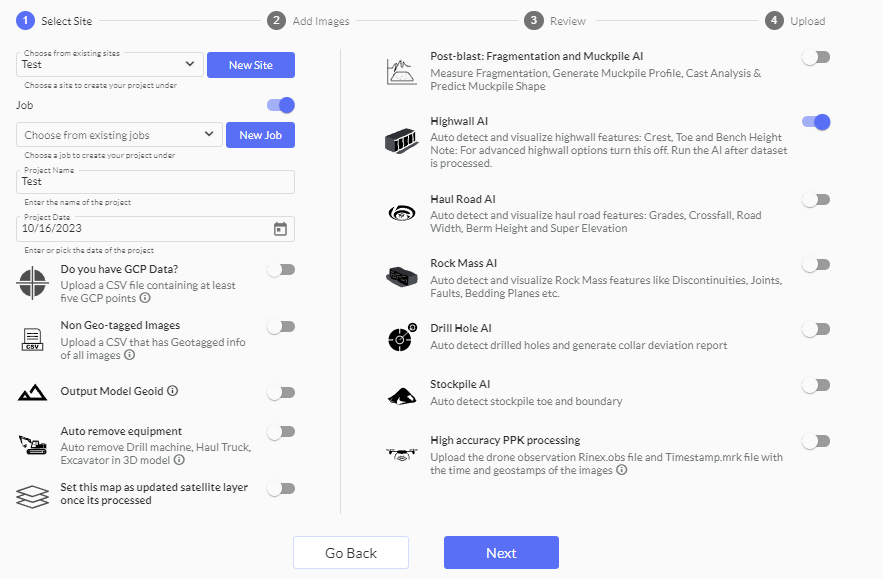
Task: Open the existing sites dropdown
Action: tap(108, 65)
